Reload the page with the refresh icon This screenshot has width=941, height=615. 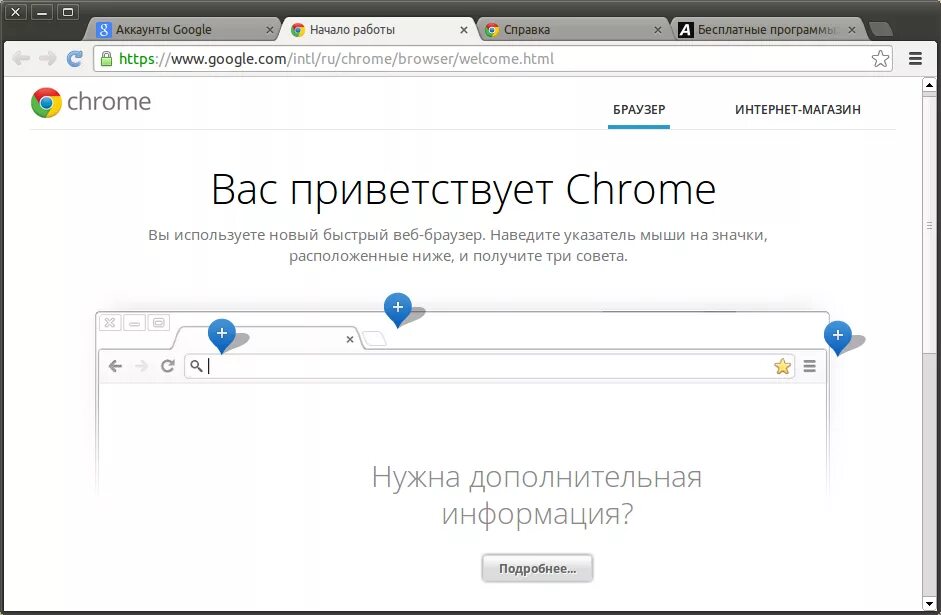(x=74, y=58)
